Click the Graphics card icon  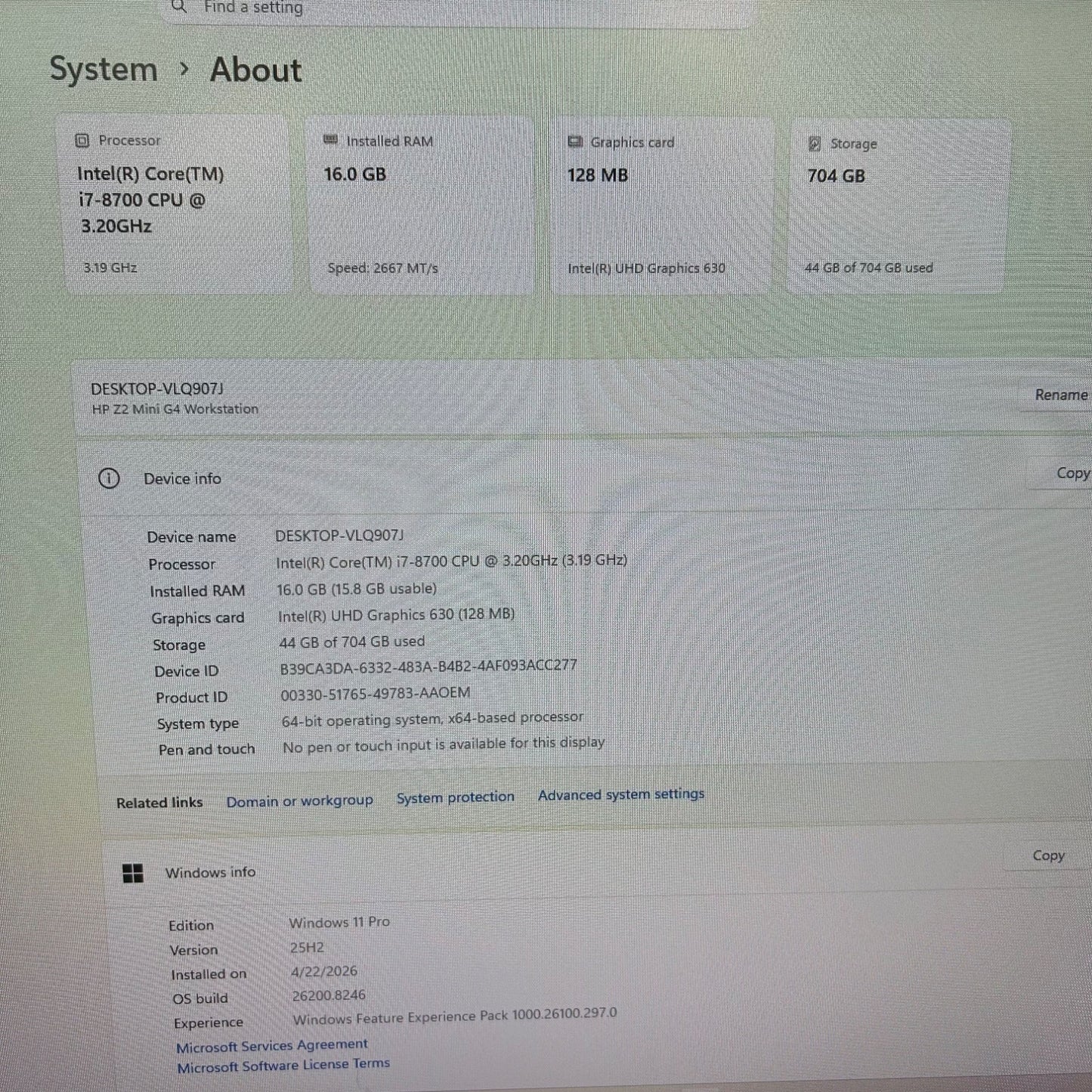coord(575,142)
